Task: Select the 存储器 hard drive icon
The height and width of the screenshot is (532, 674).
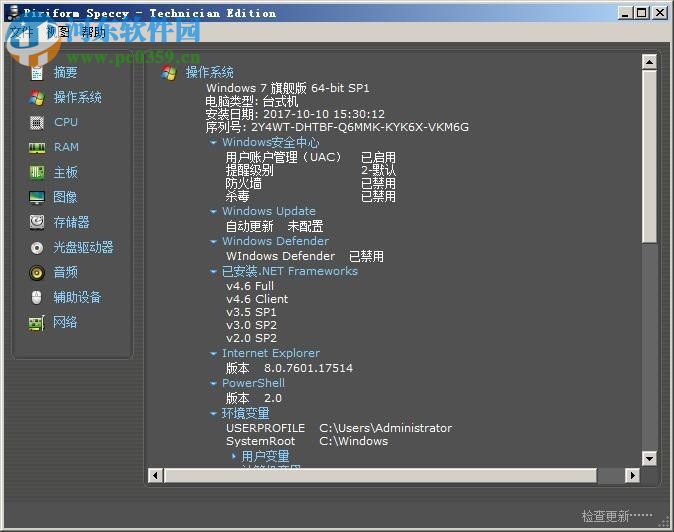Action: [x=37, y=222]
